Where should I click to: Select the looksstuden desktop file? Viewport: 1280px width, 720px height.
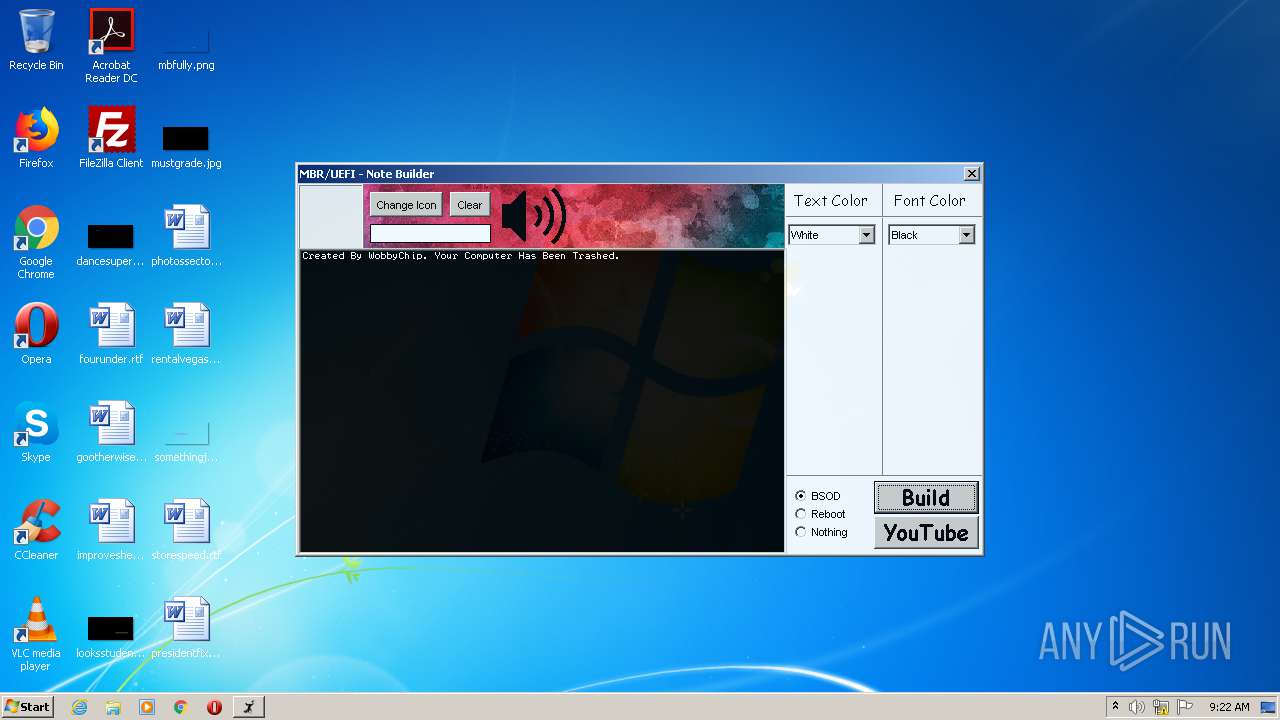(x=111, y=637)
